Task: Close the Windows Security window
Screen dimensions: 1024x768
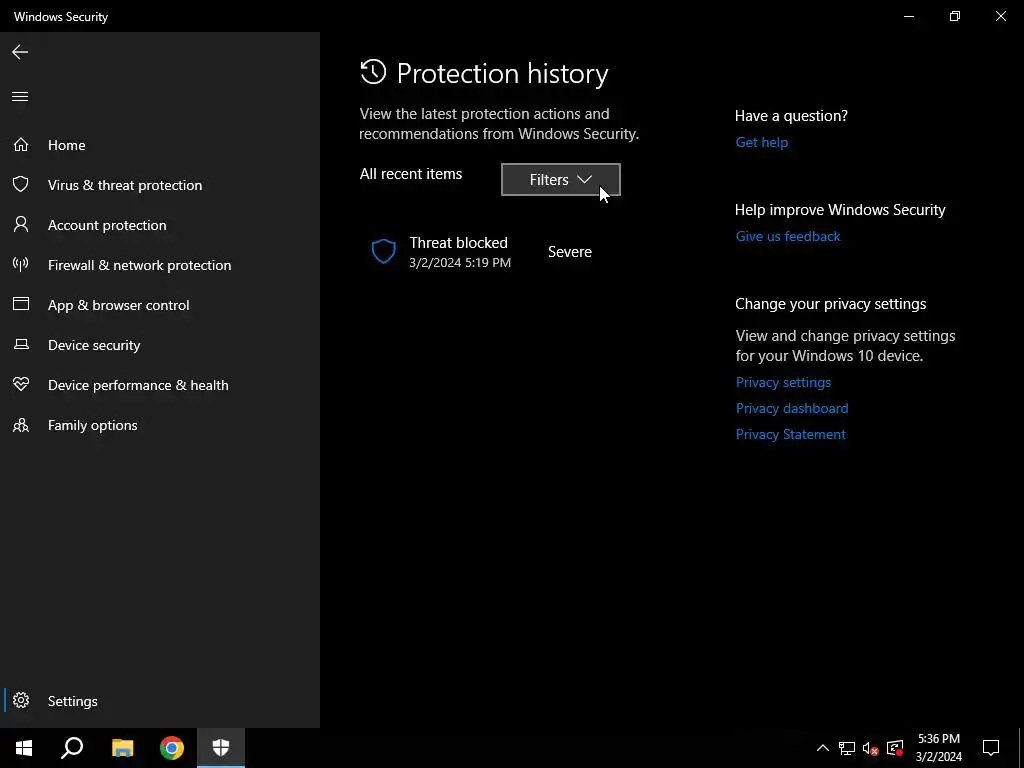Action: [1000, 16]
